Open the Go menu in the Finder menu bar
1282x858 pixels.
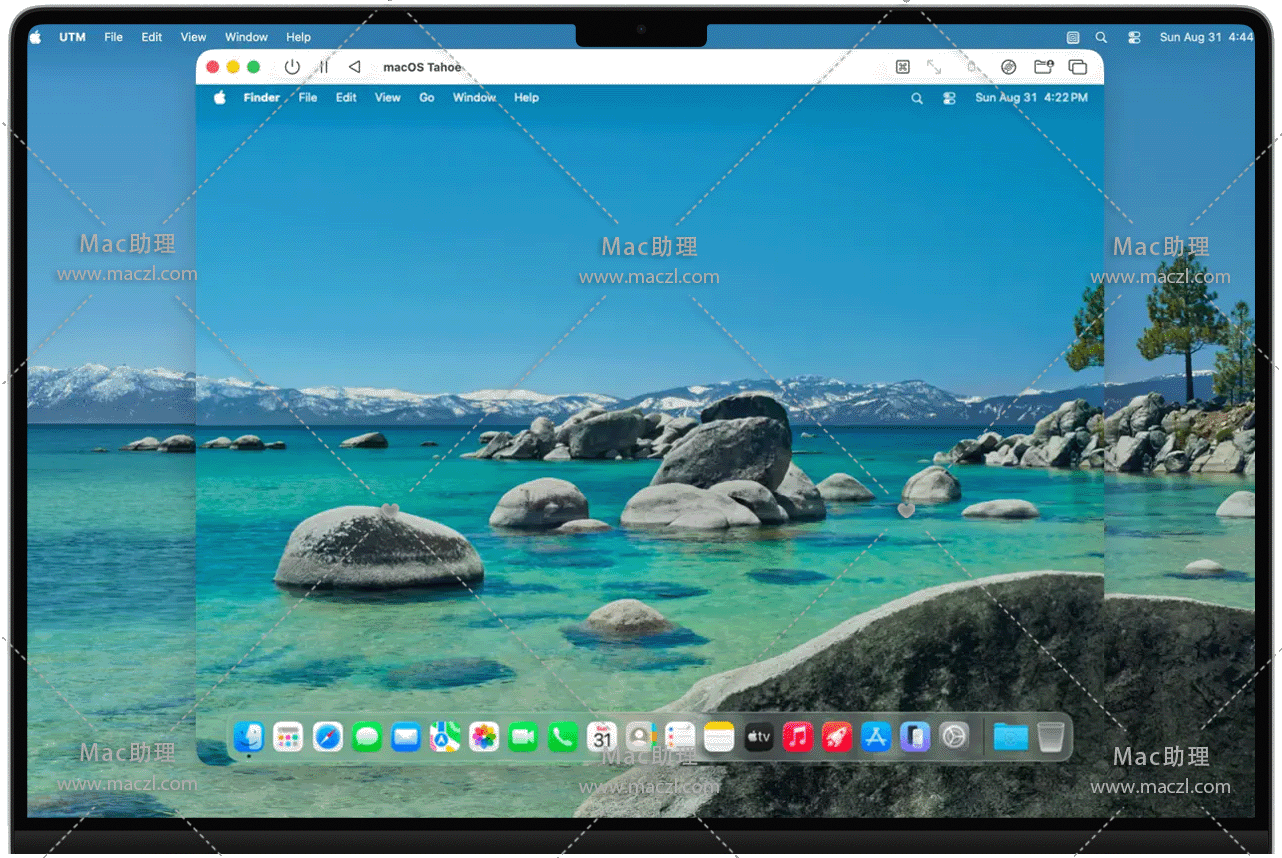click(x=427, y=98)
